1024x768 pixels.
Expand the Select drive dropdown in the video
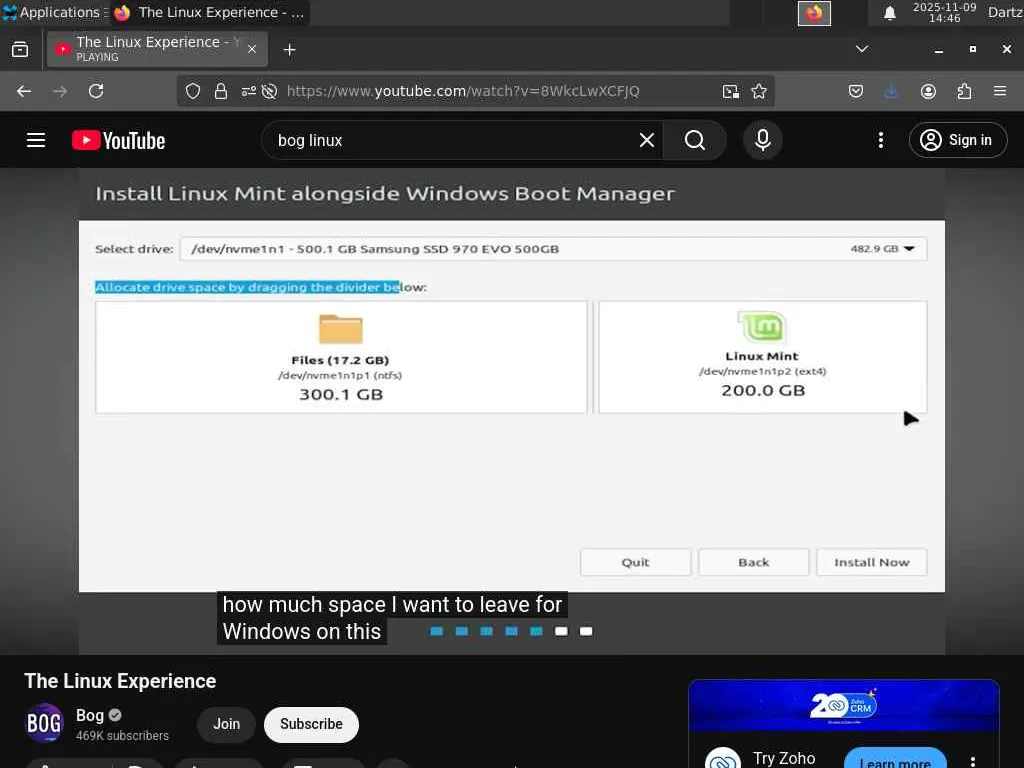(553, 249)
